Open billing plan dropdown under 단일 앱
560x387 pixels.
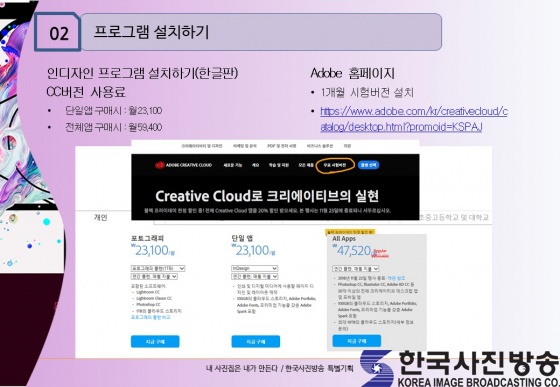(x=254, y=276)
